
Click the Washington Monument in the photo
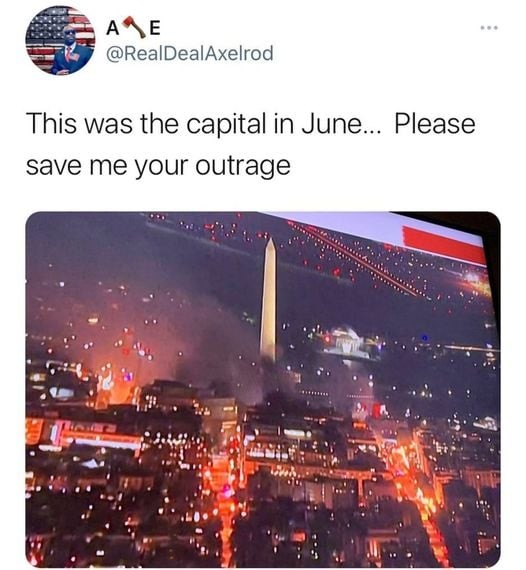pyautogui.click(x=269, y=299)
